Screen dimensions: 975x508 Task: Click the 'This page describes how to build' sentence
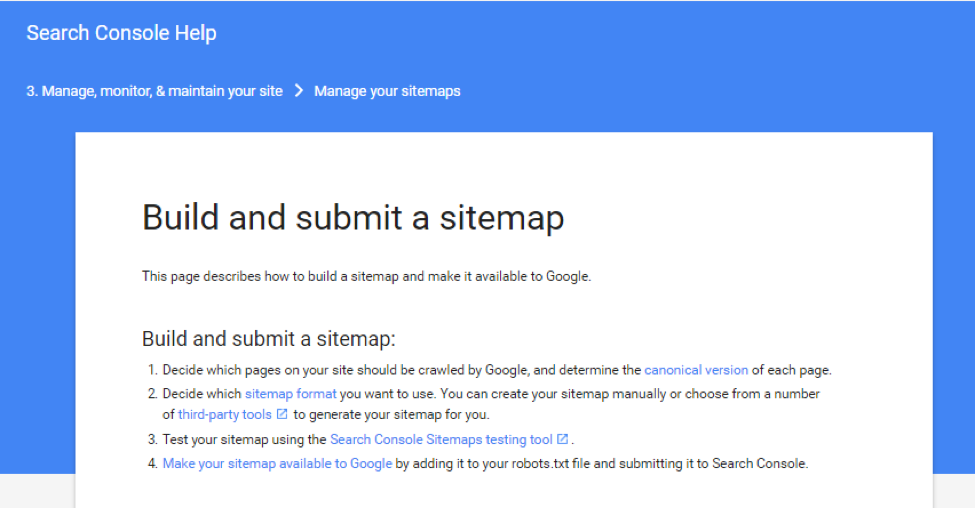[x=366, y=276]
